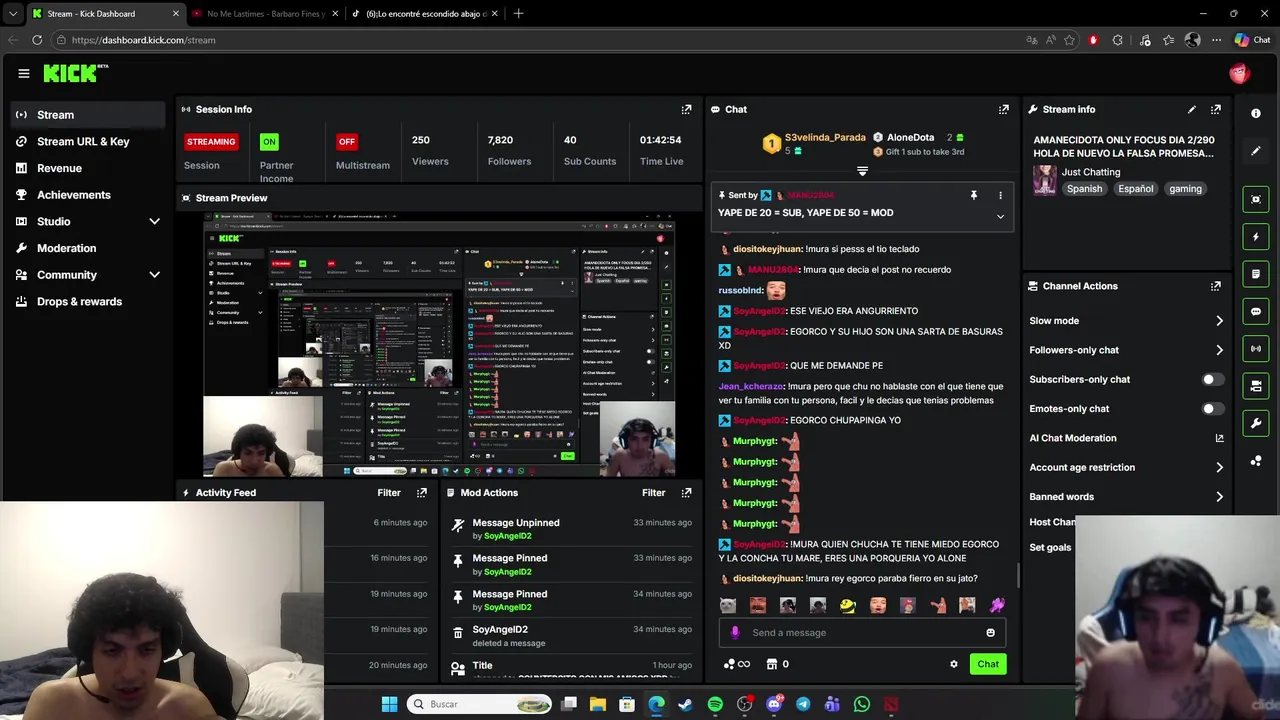Image resolution: width=1280 pixels, height=720 pixels.
Task: Open chat settings gear icon
Action: [x=953, y=664]
